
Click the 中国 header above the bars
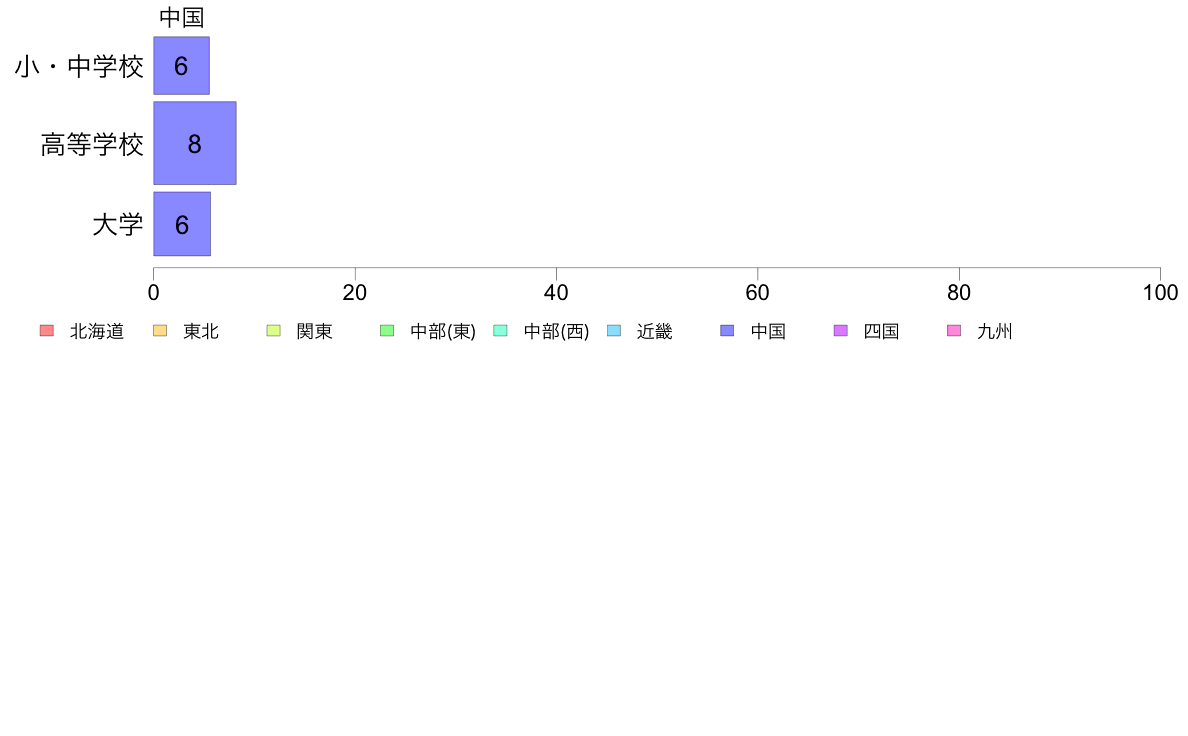click(x=182, y=17)
